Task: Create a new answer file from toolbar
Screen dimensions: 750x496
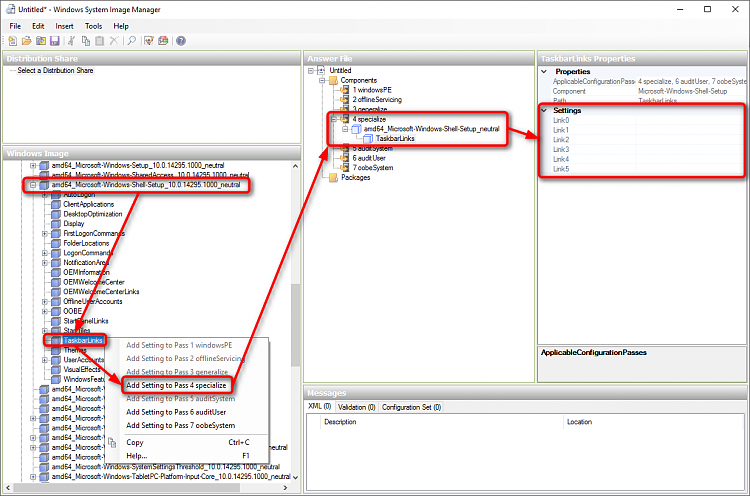Action: [12, 41]
